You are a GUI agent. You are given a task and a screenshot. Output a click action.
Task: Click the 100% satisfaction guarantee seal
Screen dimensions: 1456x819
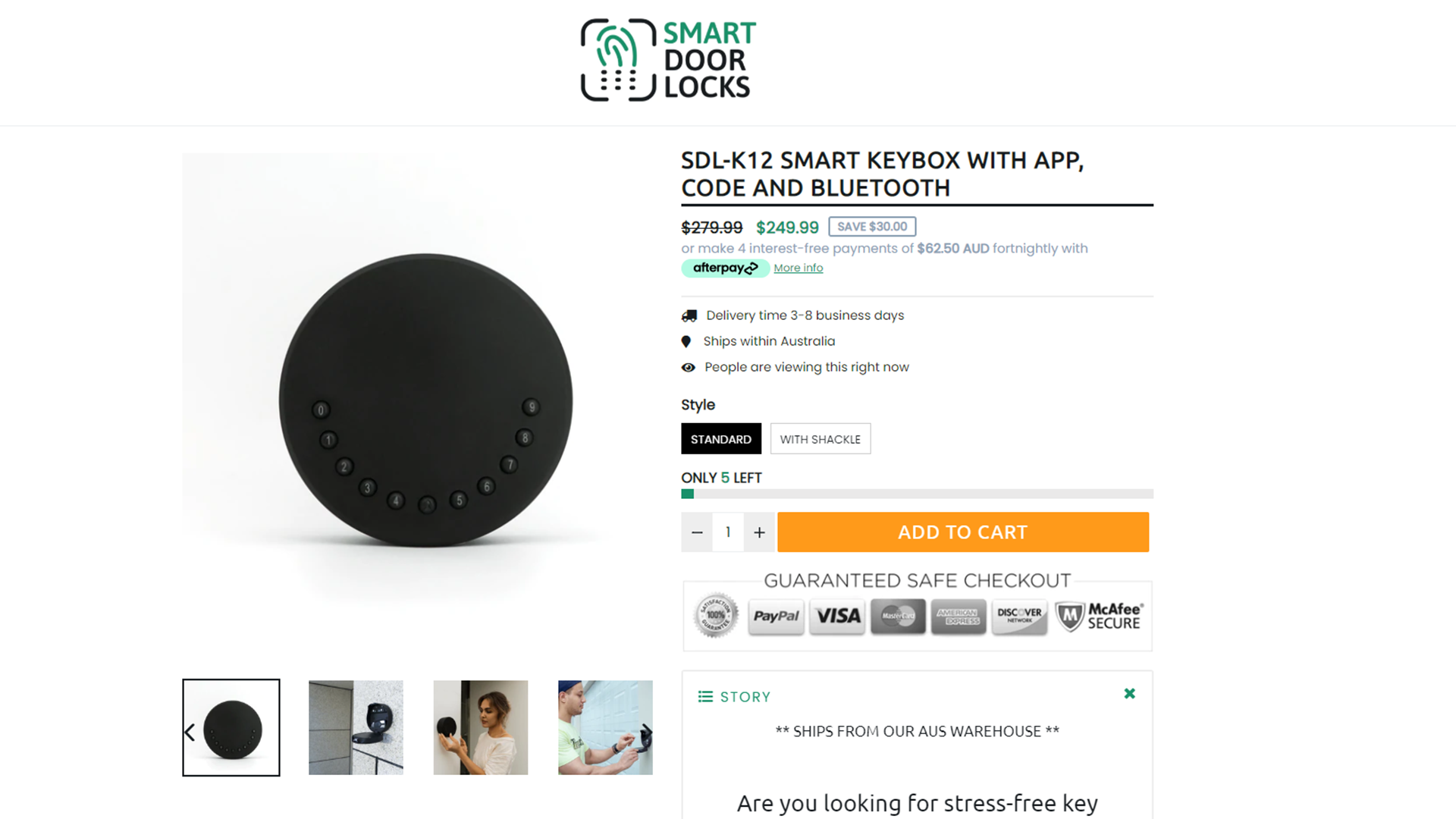[716, 615]
